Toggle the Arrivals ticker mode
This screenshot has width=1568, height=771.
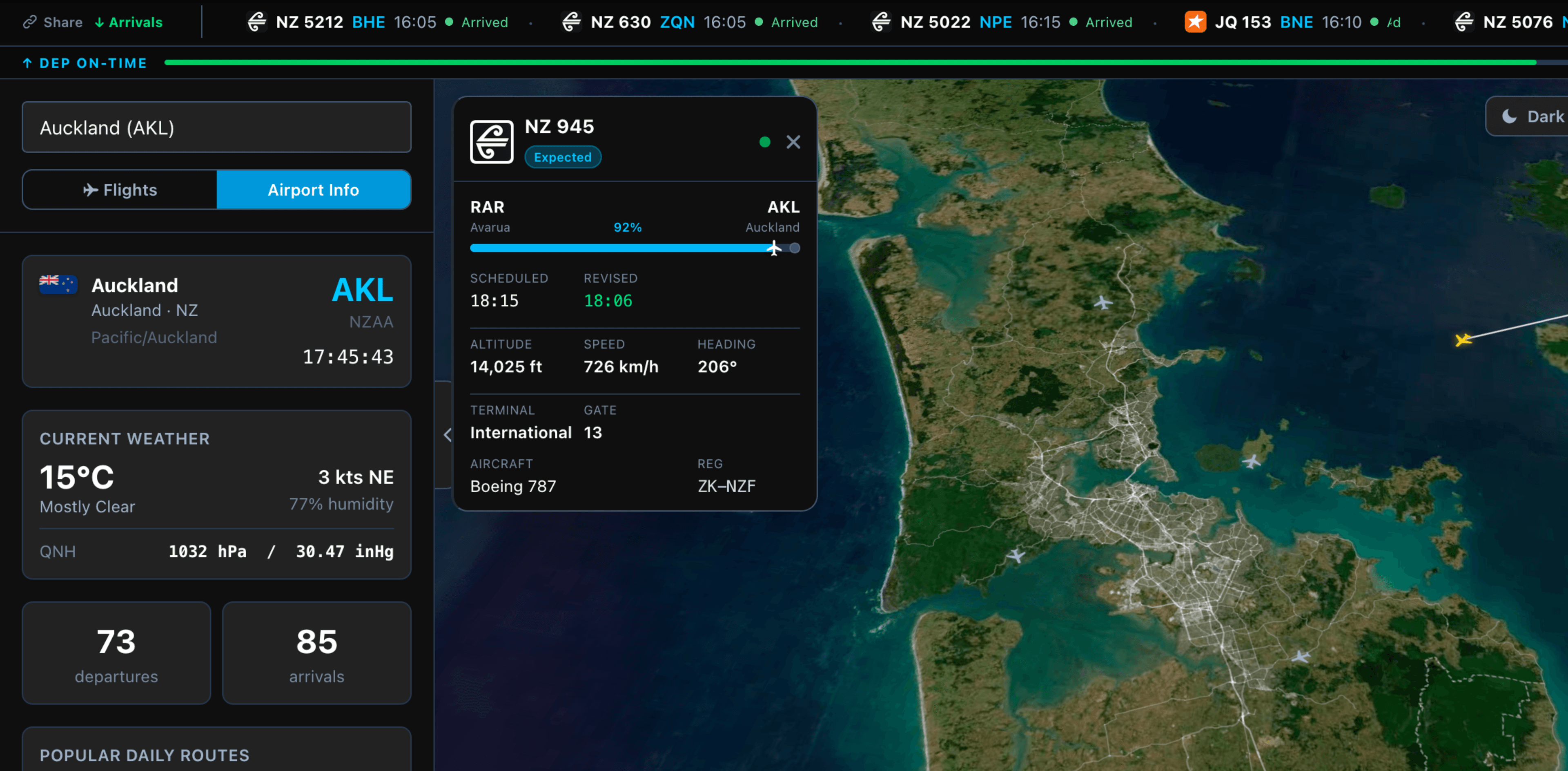coord(129,22)
